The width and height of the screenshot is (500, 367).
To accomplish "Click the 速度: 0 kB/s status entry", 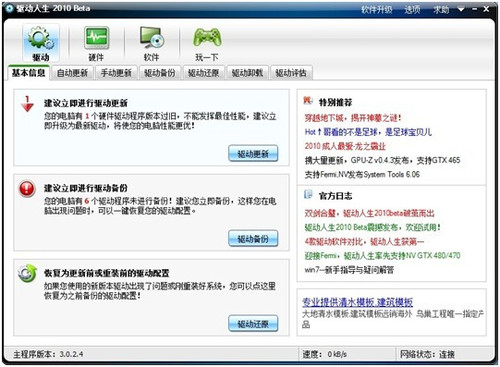I will [x=324, y=354].
